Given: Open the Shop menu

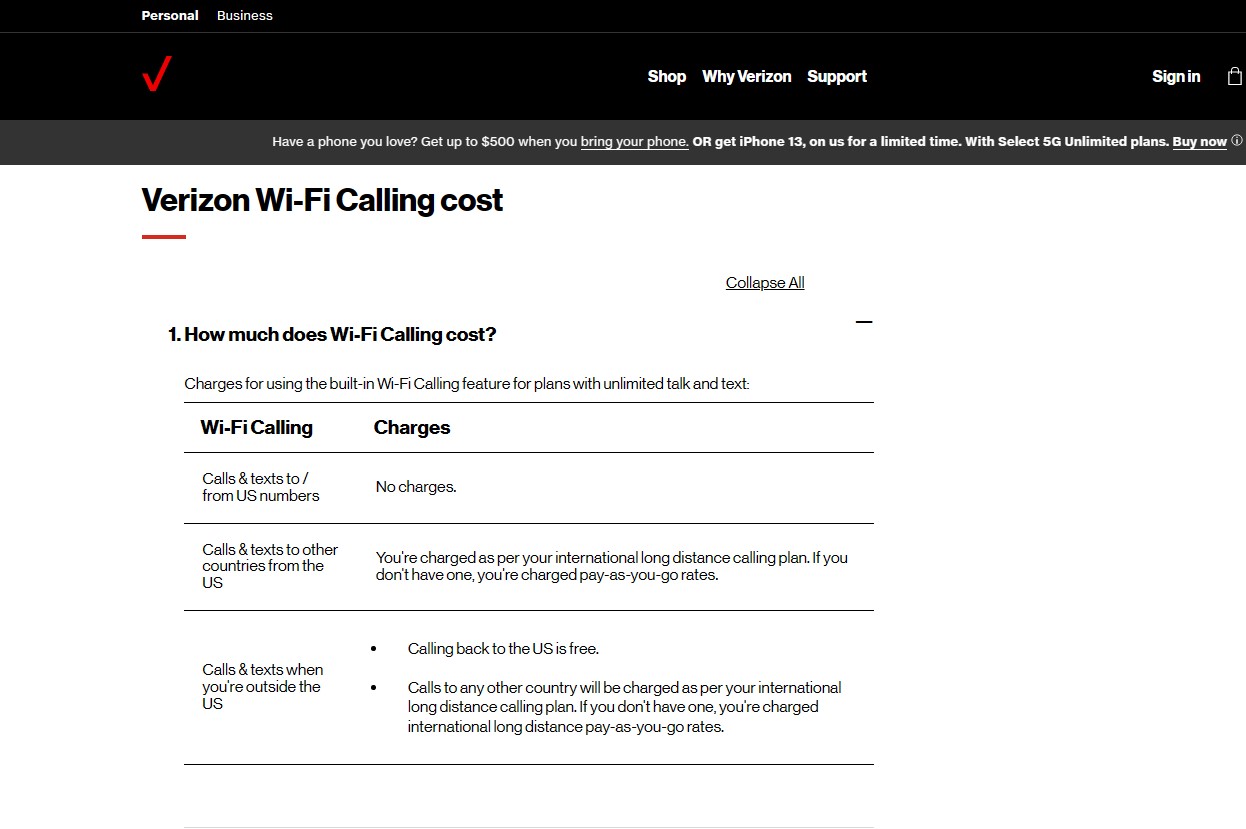Looking at the screenshot, I should click(666, 76).
